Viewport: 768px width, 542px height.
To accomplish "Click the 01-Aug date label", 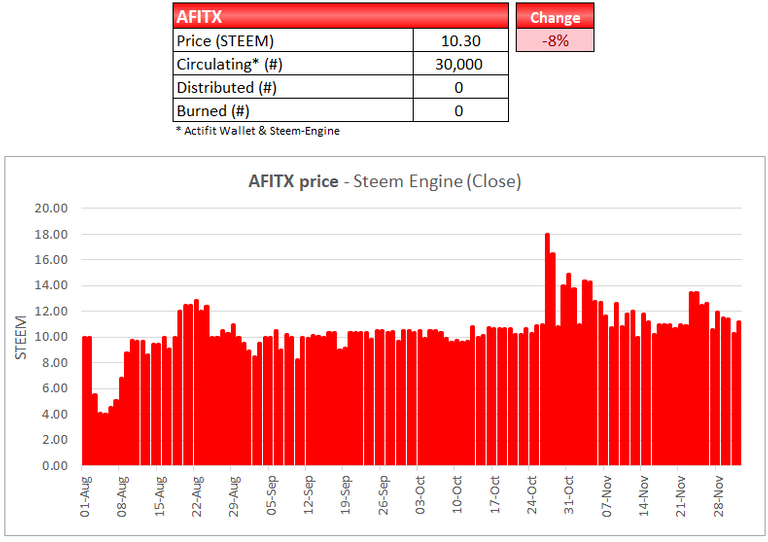I will [x=85, y=496].
